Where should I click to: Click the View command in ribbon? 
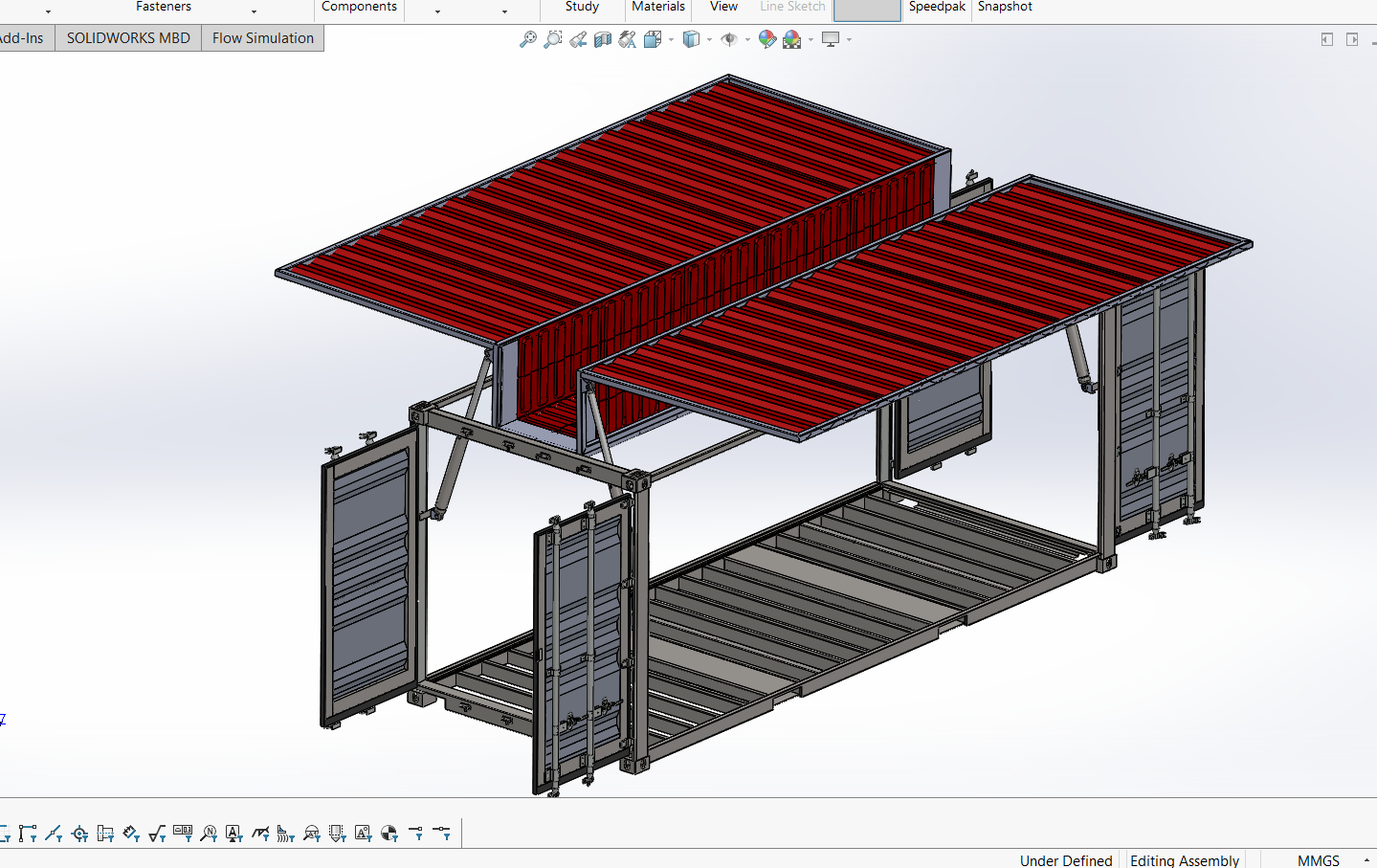pos(723,7)
